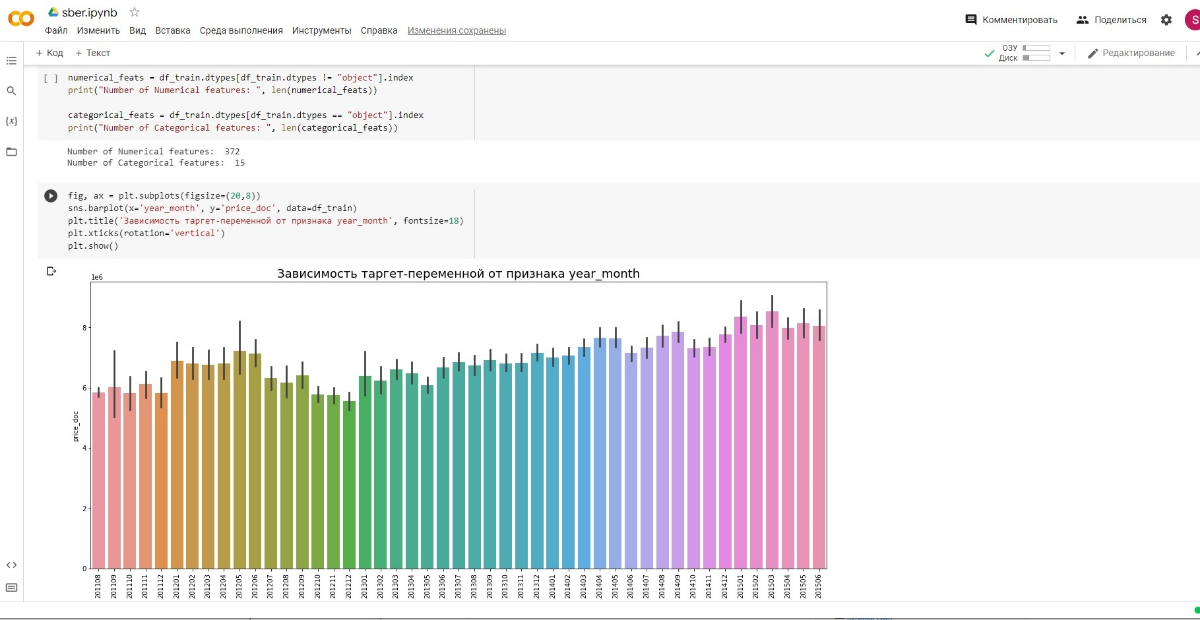This screenshot has width=1200, height=620.
Task: Open the code snippets panel
Action: (x=12, y=565)
